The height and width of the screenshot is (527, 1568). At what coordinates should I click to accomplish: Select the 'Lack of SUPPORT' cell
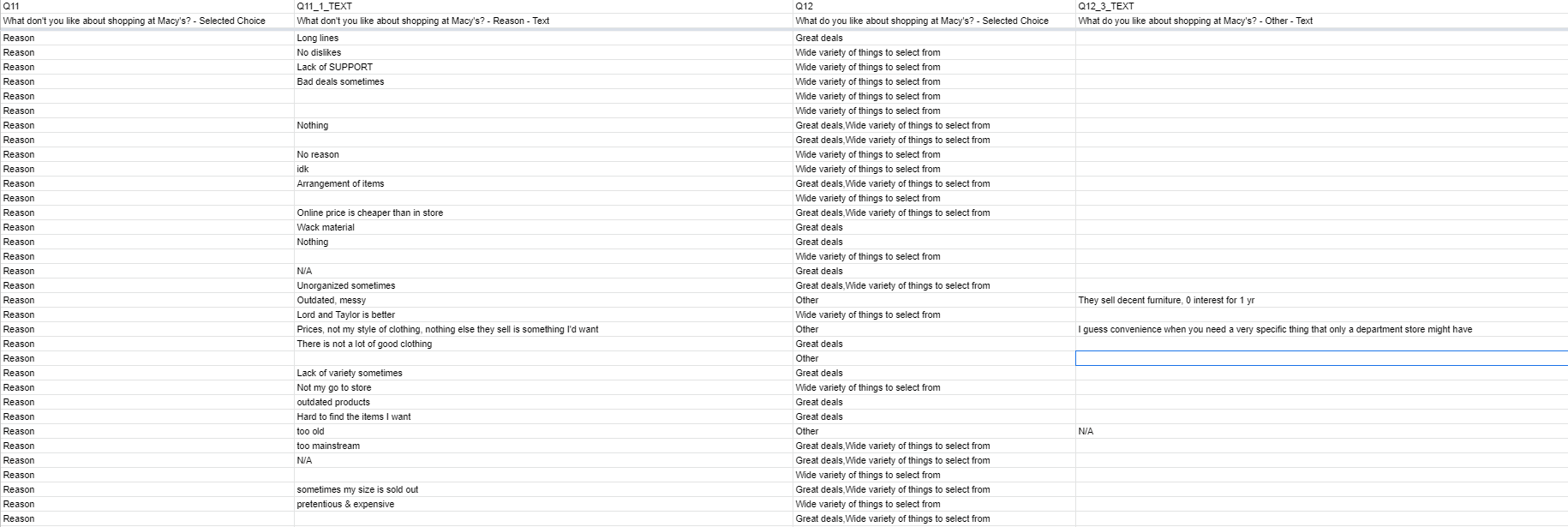[x=543, y=67]
